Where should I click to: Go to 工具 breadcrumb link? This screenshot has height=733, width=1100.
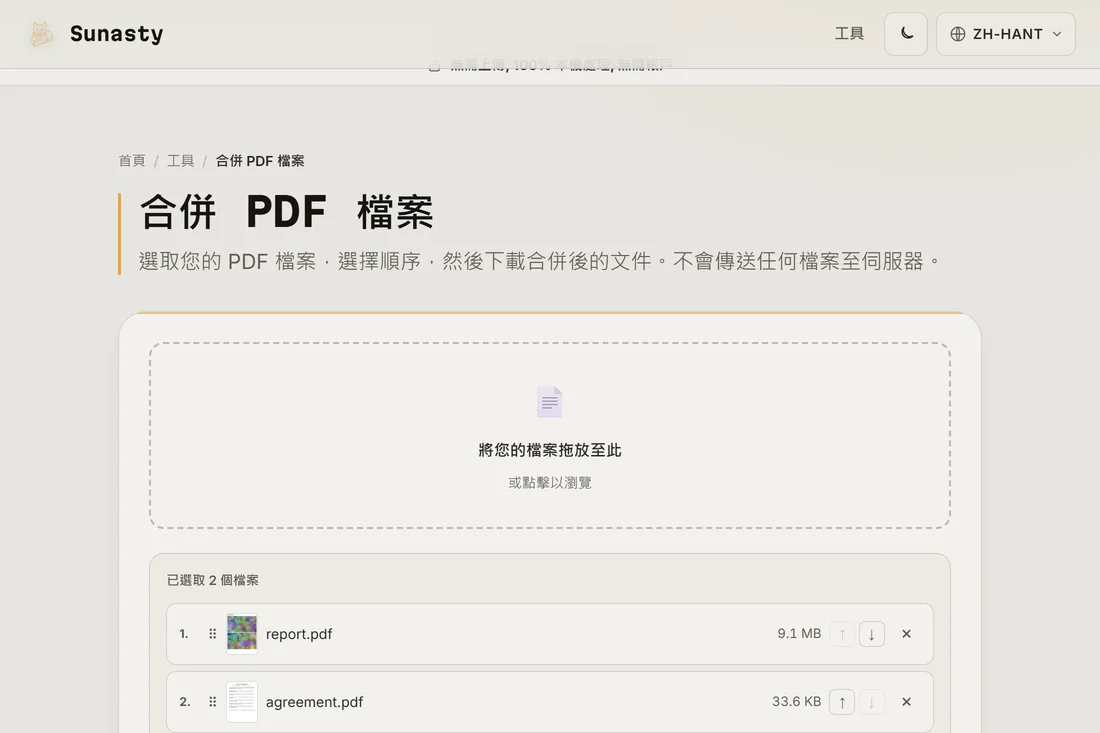[x=180, y=161]
